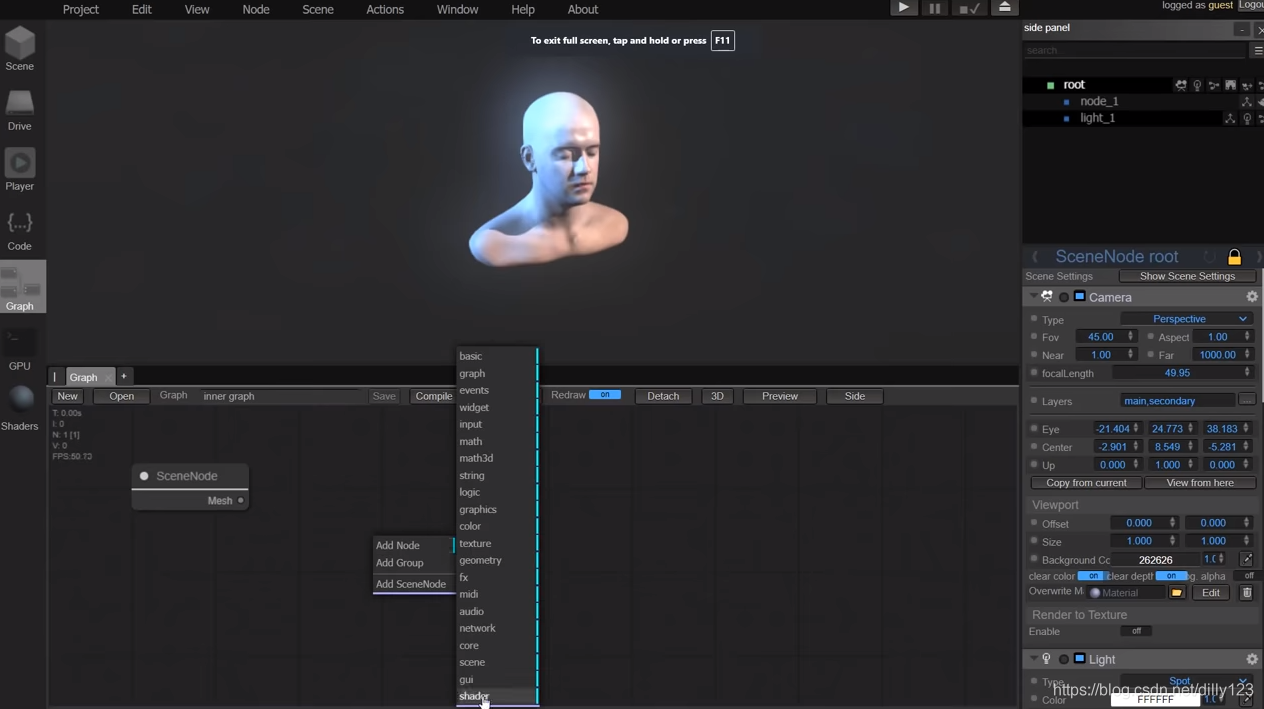Toggle clear color off

click(x=1091, y=575)
